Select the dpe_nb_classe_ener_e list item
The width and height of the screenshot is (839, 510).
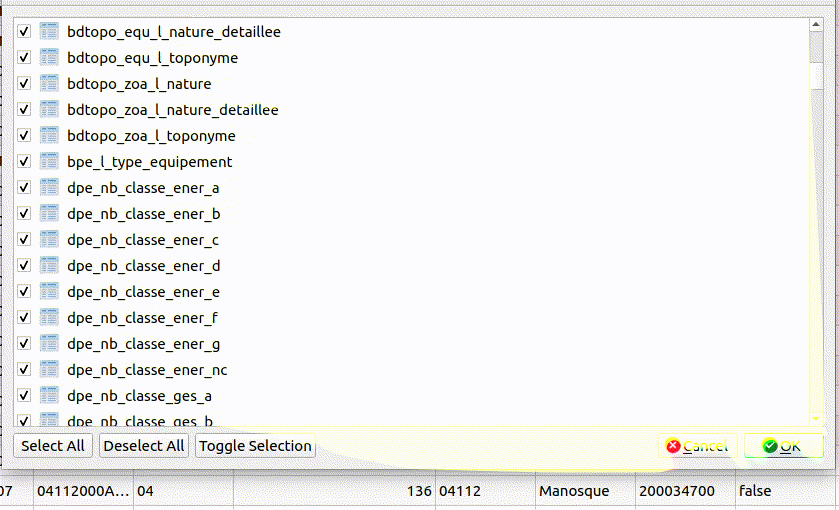point(143,292)
